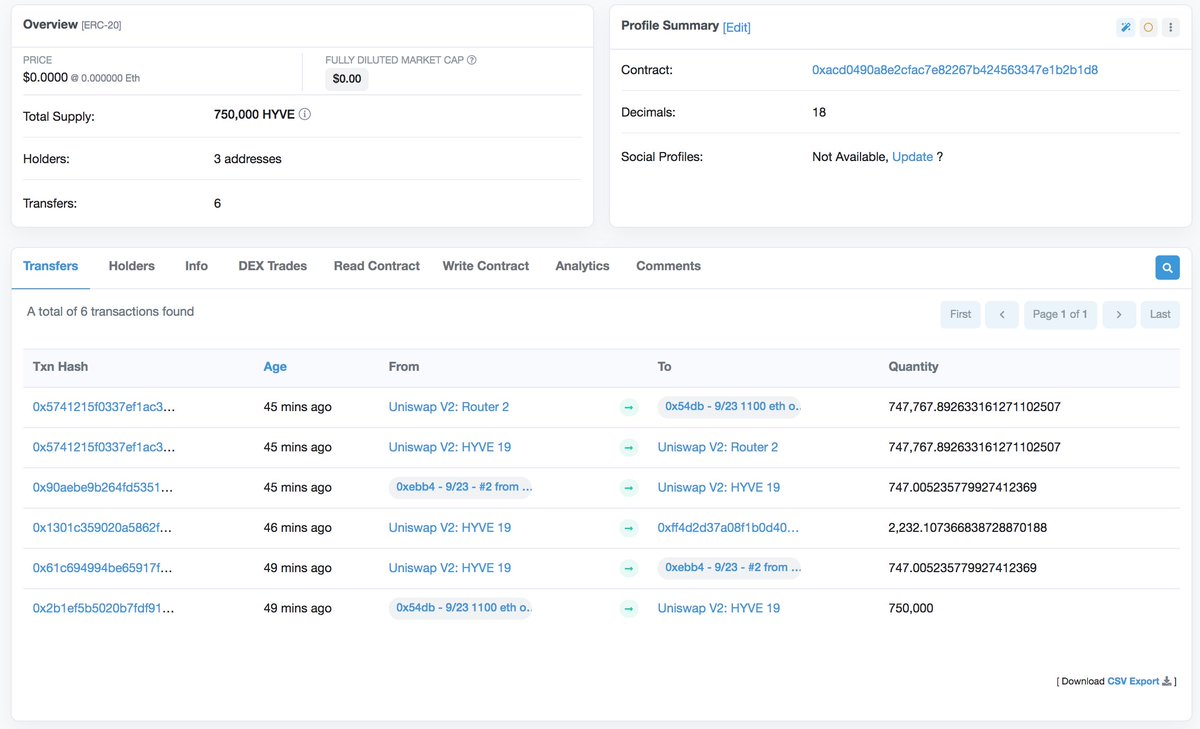Viewport: 1200px width, 729px height.
Task: Click Uniswap V2: Router 2 in the From column
Action: (x=449, y=407)
